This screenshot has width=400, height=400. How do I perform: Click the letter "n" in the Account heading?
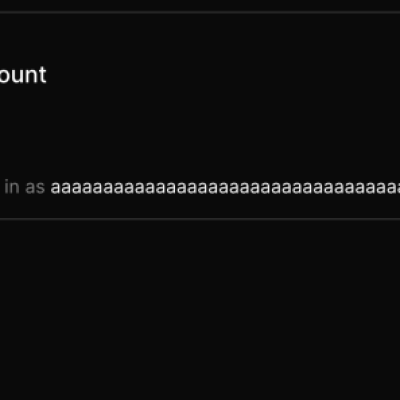click(30, 75)
